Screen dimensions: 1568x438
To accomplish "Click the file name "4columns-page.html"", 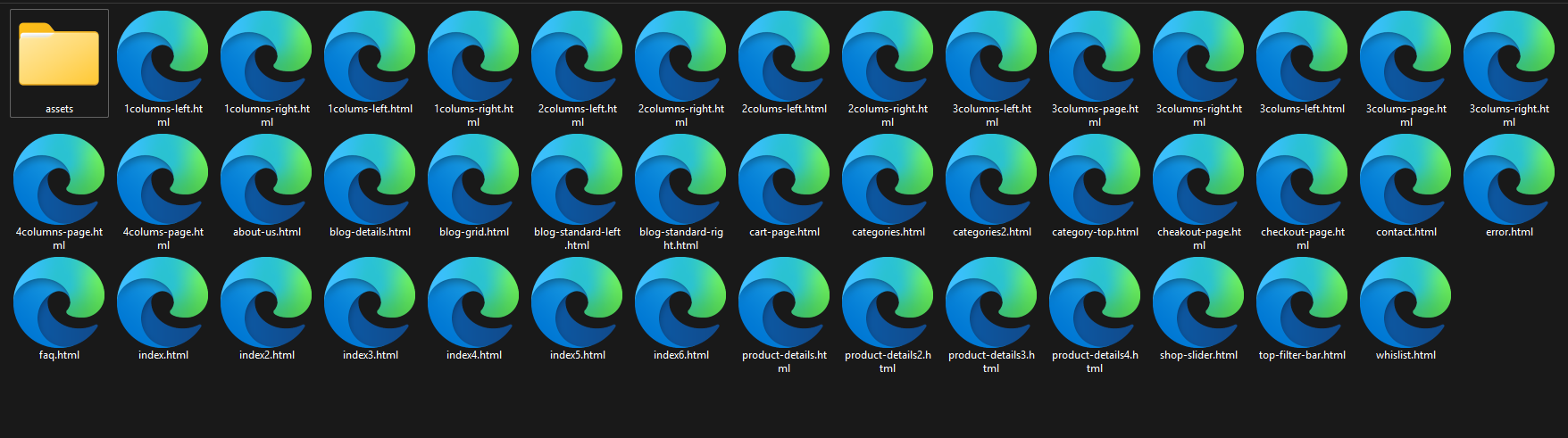I will (59, 238).
